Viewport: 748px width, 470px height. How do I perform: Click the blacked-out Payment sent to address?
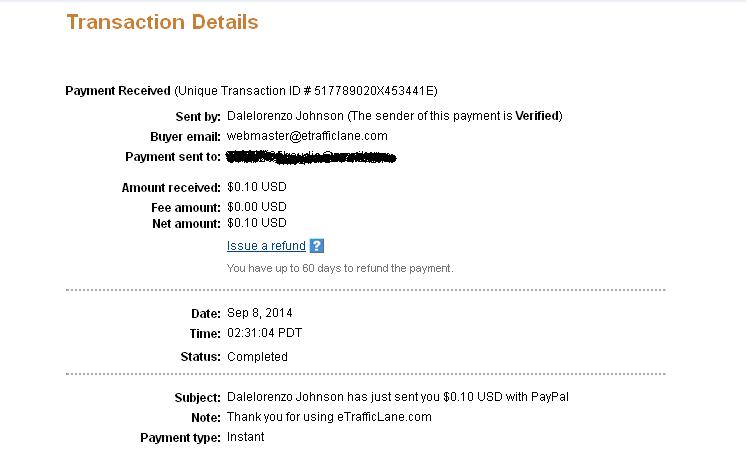311,157
